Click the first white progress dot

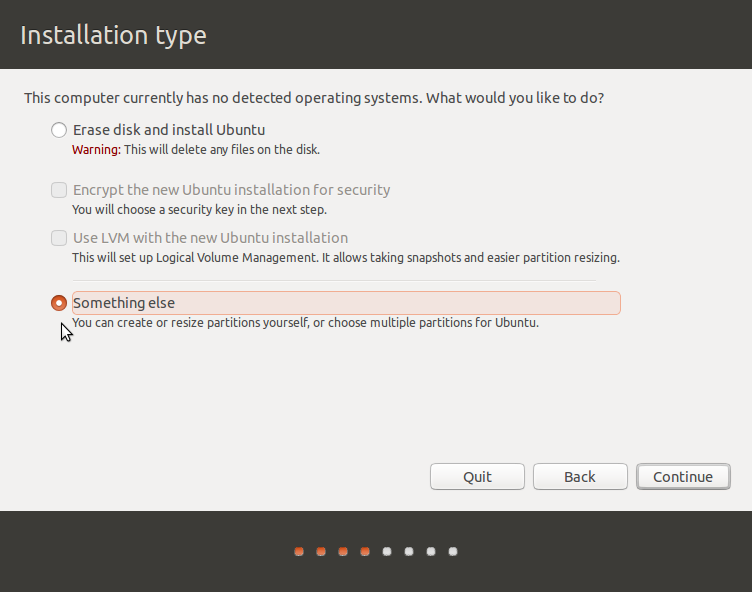[x=387, y=551]
